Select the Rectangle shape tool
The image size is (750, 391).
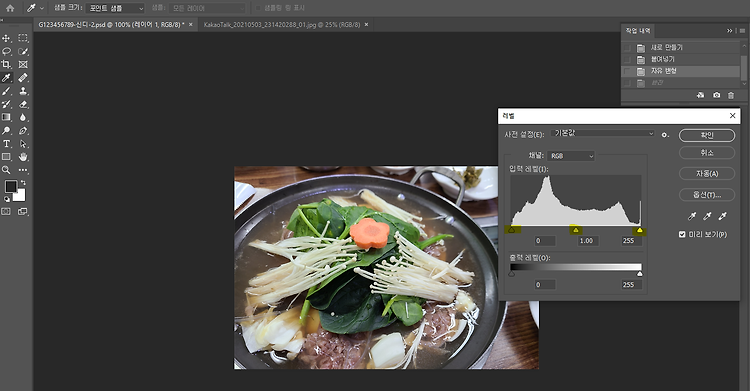pyautogui.click(x=6, y=156)
